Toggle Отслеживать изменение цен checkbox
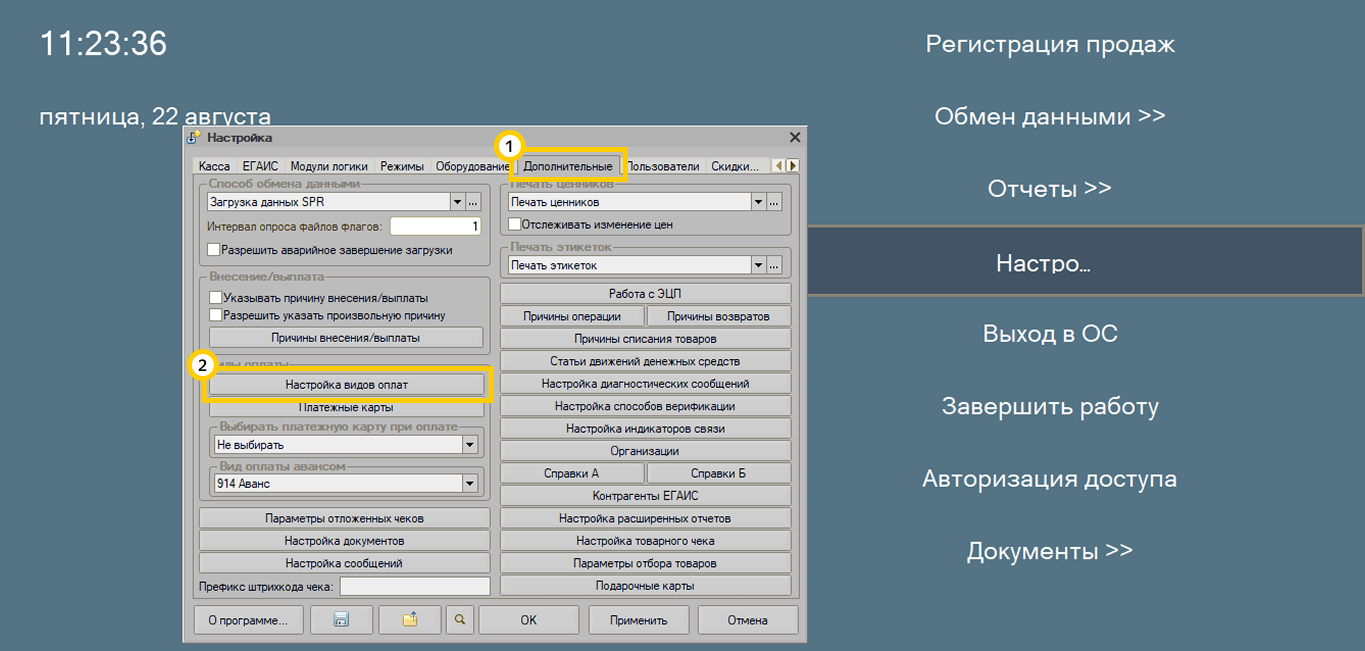 (x=515, y=225)
